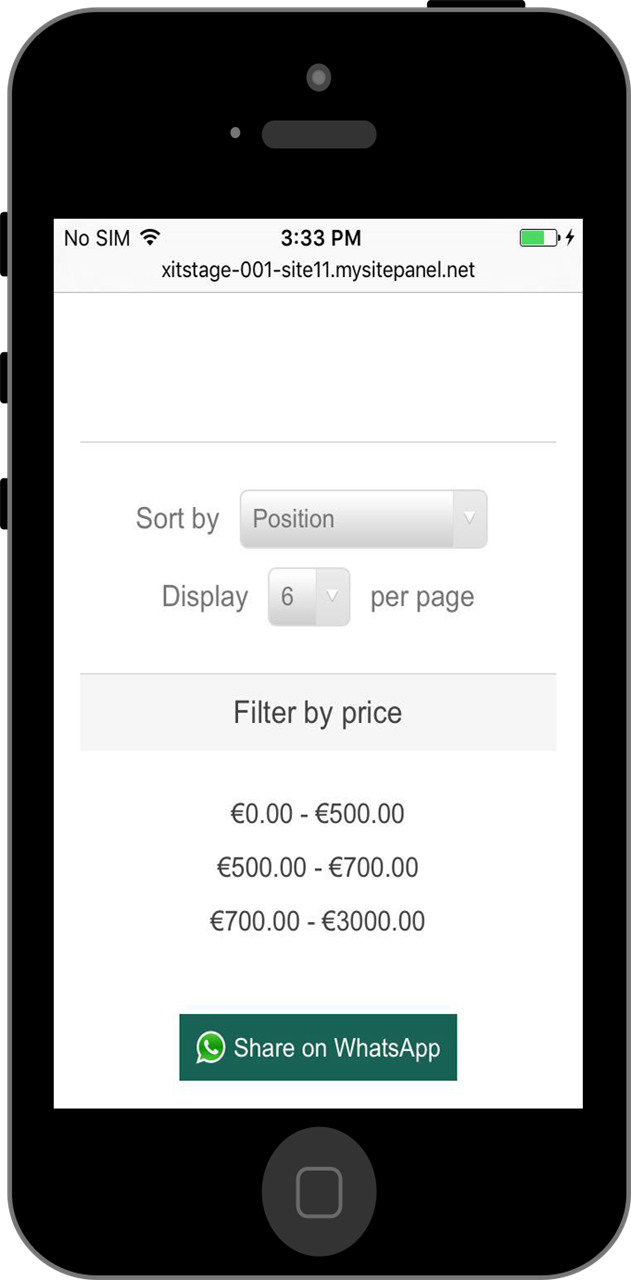Screen dimensions: 631x1280
Task: Click the 'Filter by price' header
Action: [318, 713]
